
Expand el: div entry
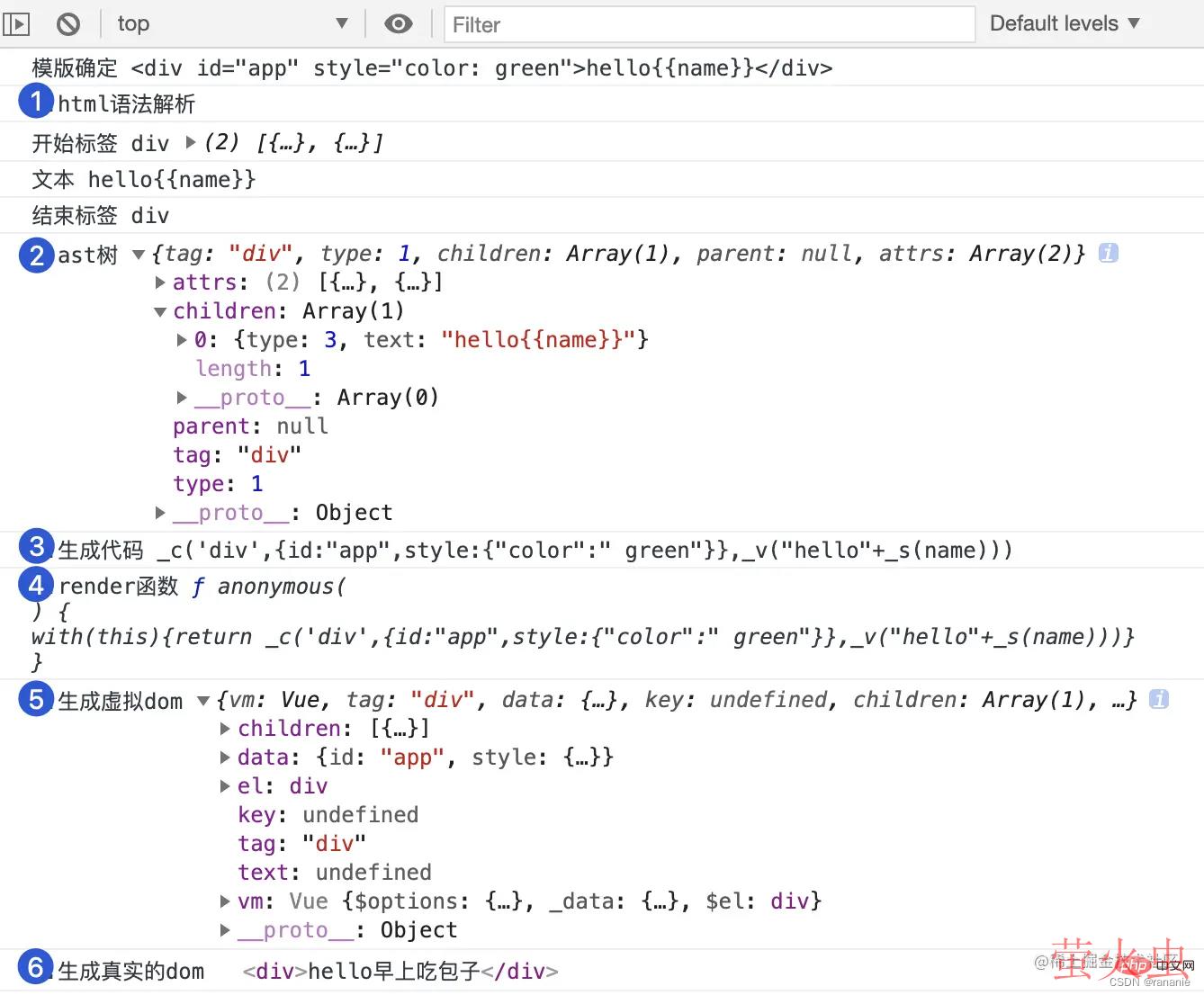(225, 786)
